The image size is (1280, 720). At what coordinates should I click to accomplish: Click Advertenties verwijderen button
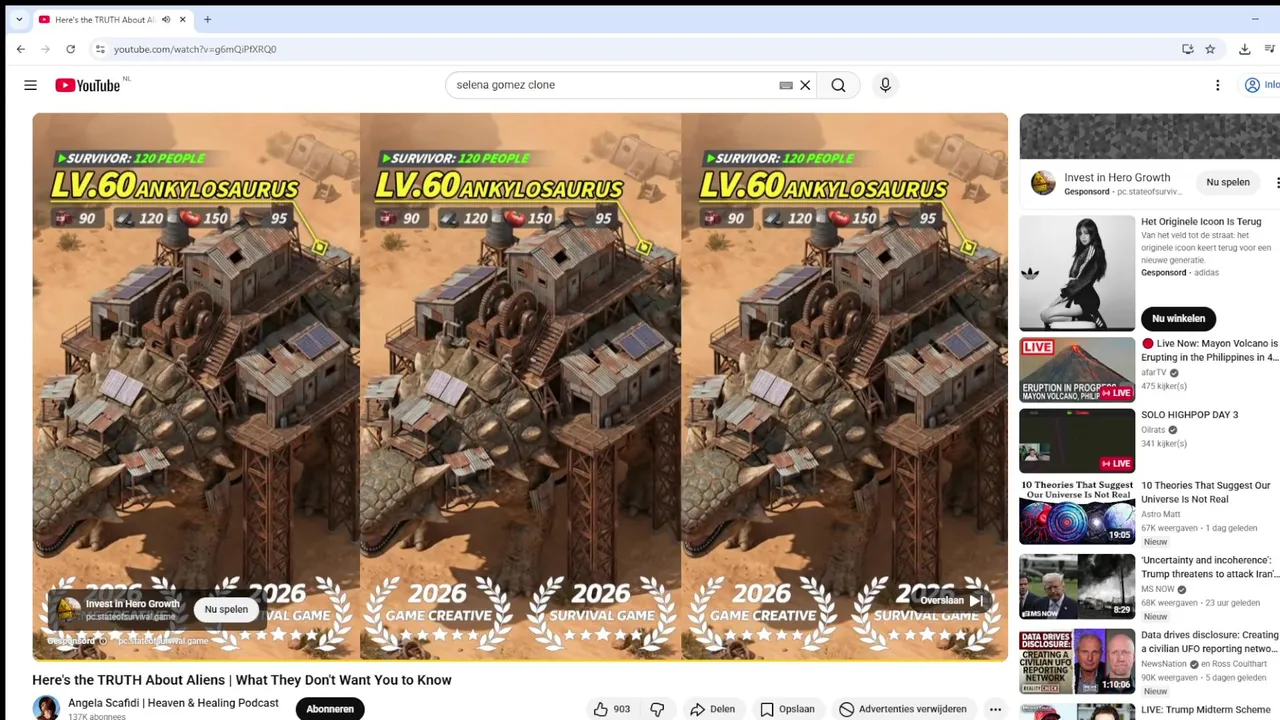click(x=903, y=709)
